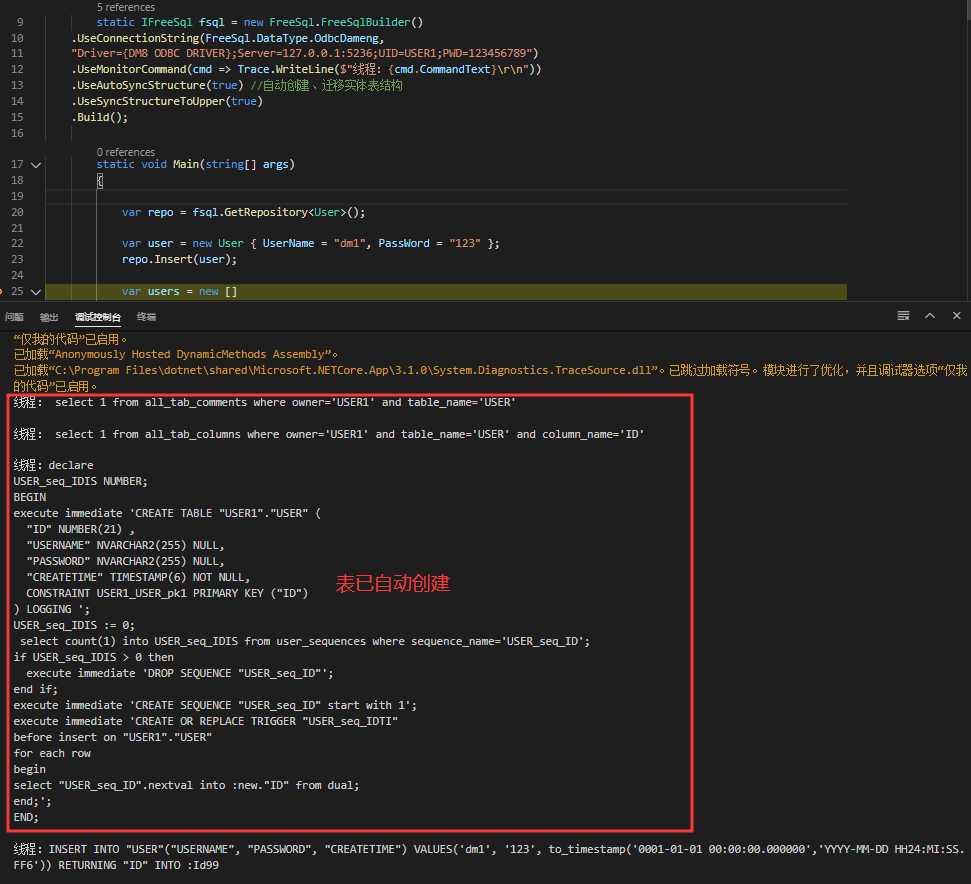Screen dimensions: 971x884
Task: Close the bottom panel
Action: click(x=956, y=316)
